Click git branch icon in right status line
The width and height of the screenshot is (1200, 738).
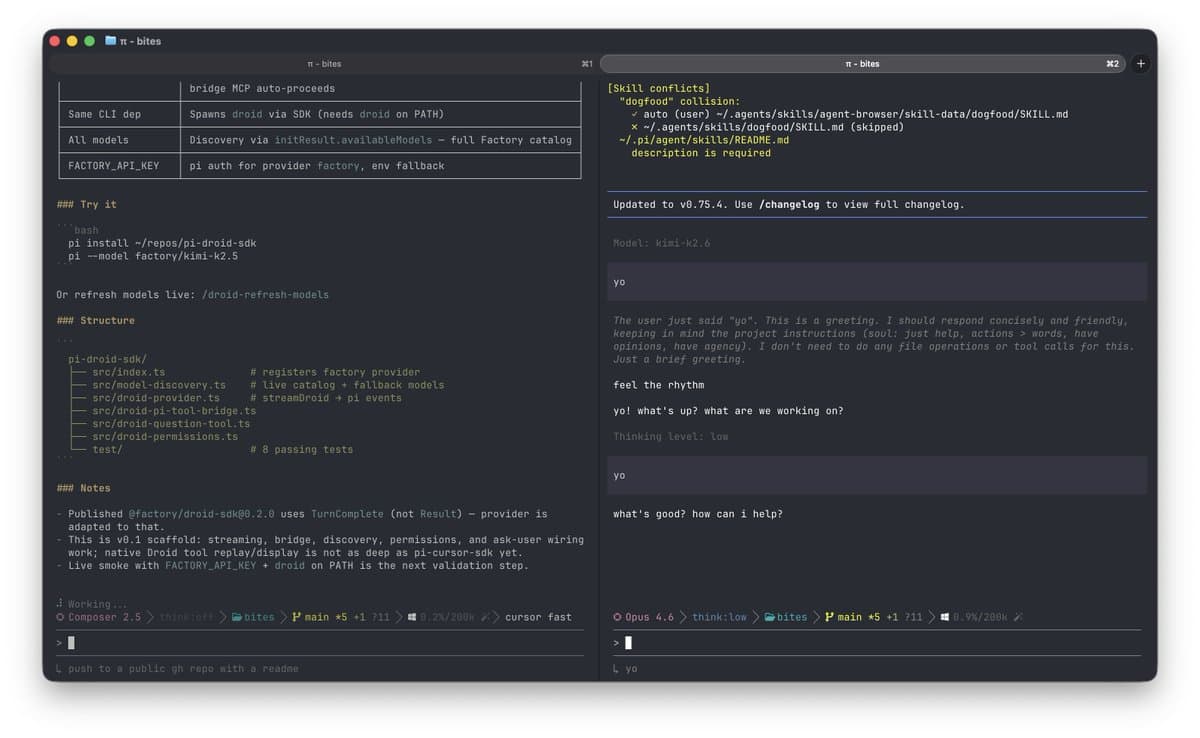point(829,617)
